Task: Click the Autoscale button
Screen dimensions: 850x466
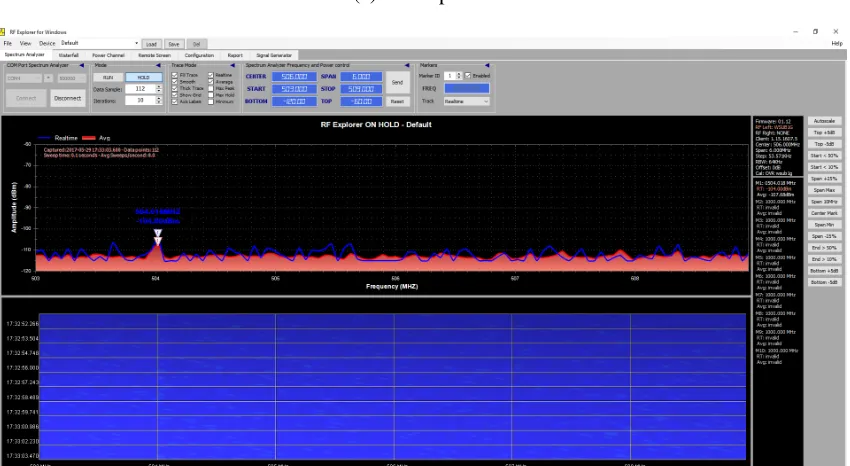Action: pyautogui.click(x=824, y=121)
